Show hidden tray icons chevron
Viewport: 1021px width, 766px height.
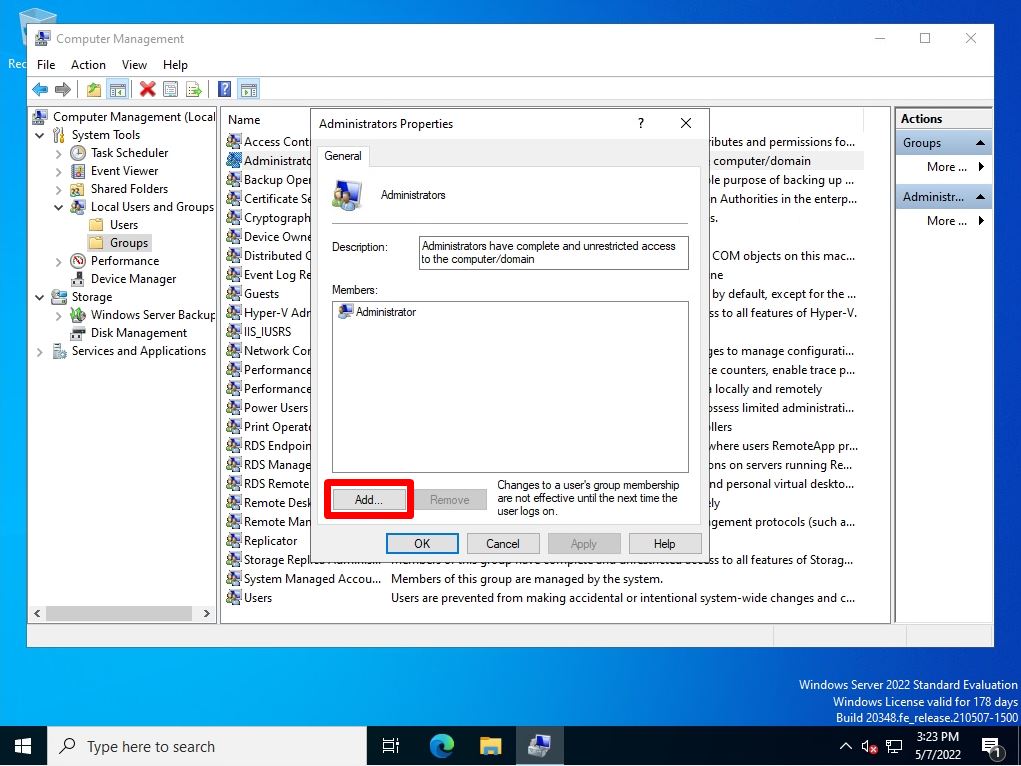point(845,746)
